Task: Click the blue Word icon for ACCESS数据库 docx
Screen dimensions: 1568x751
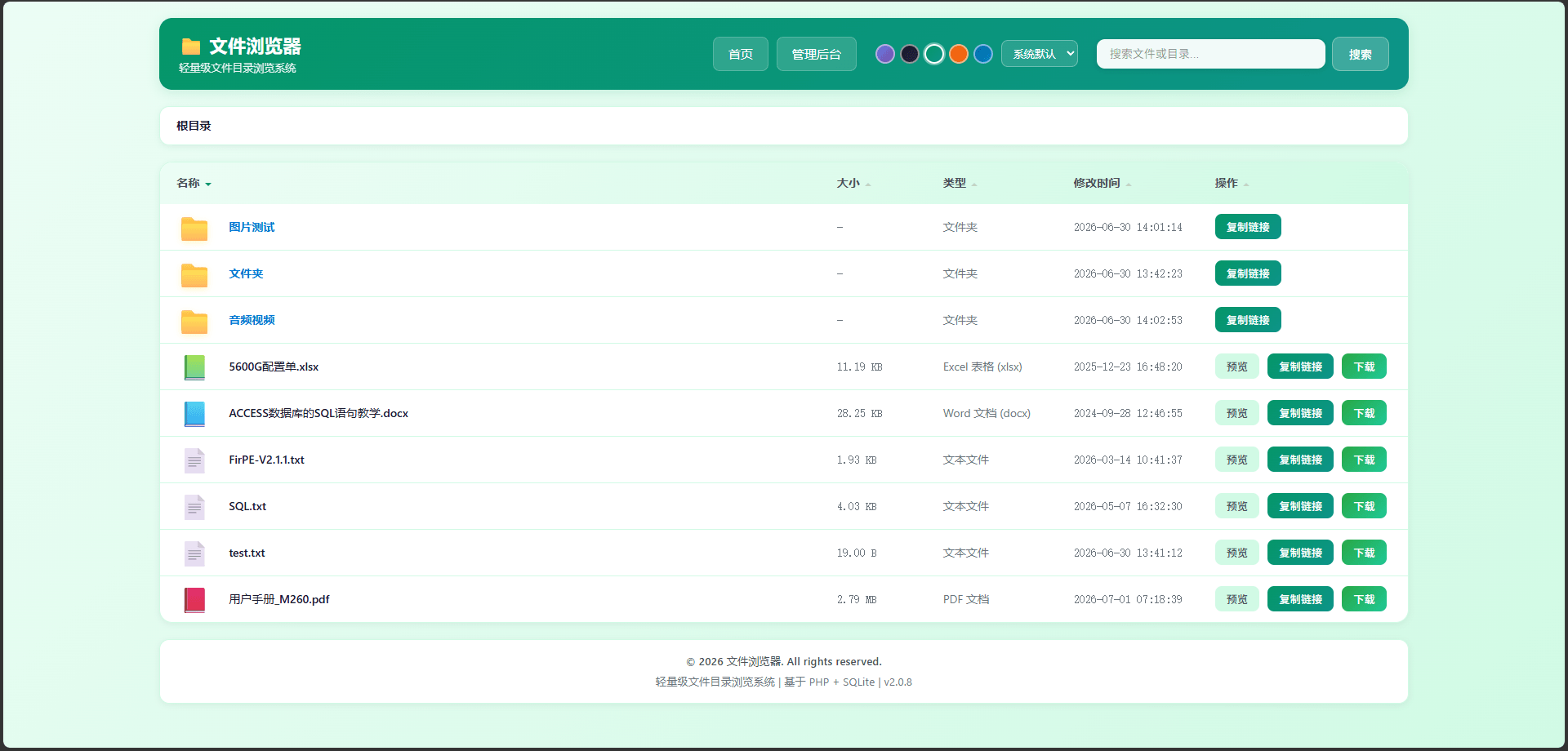Action: 194,414
